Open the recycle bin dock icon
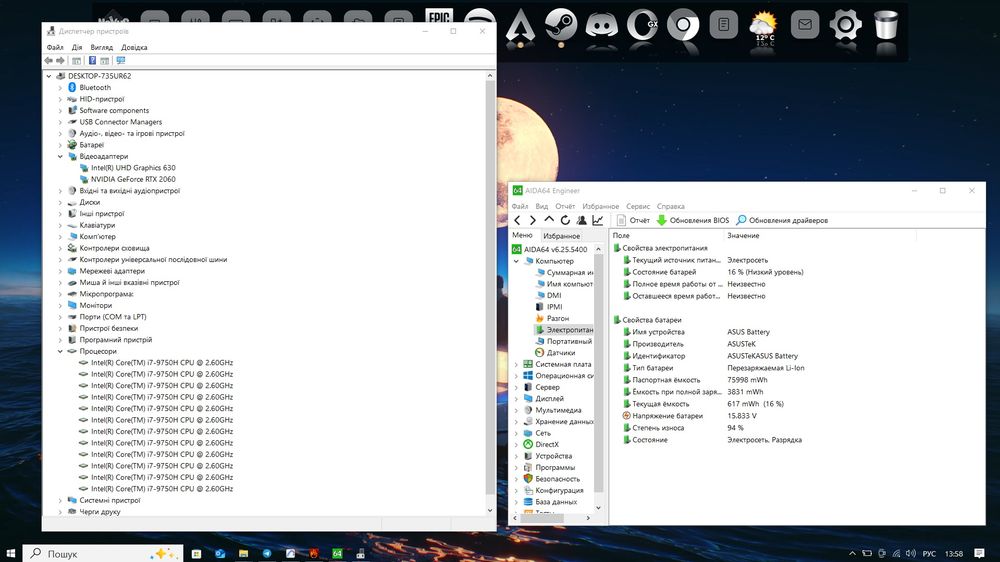Screen dimensions: 1000x562 tap(886, 24)
